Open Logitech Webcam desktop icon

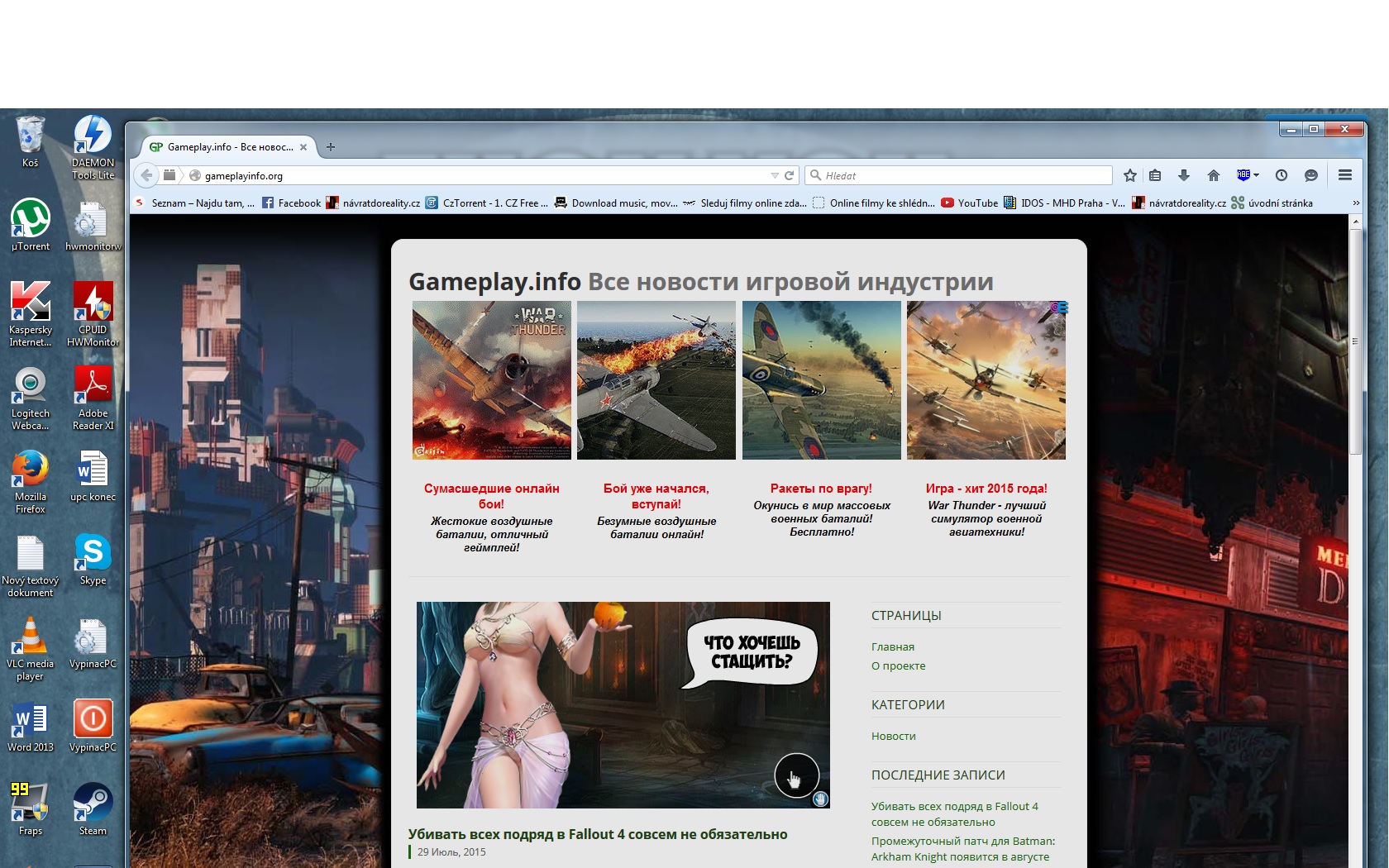tap(30, 398)
